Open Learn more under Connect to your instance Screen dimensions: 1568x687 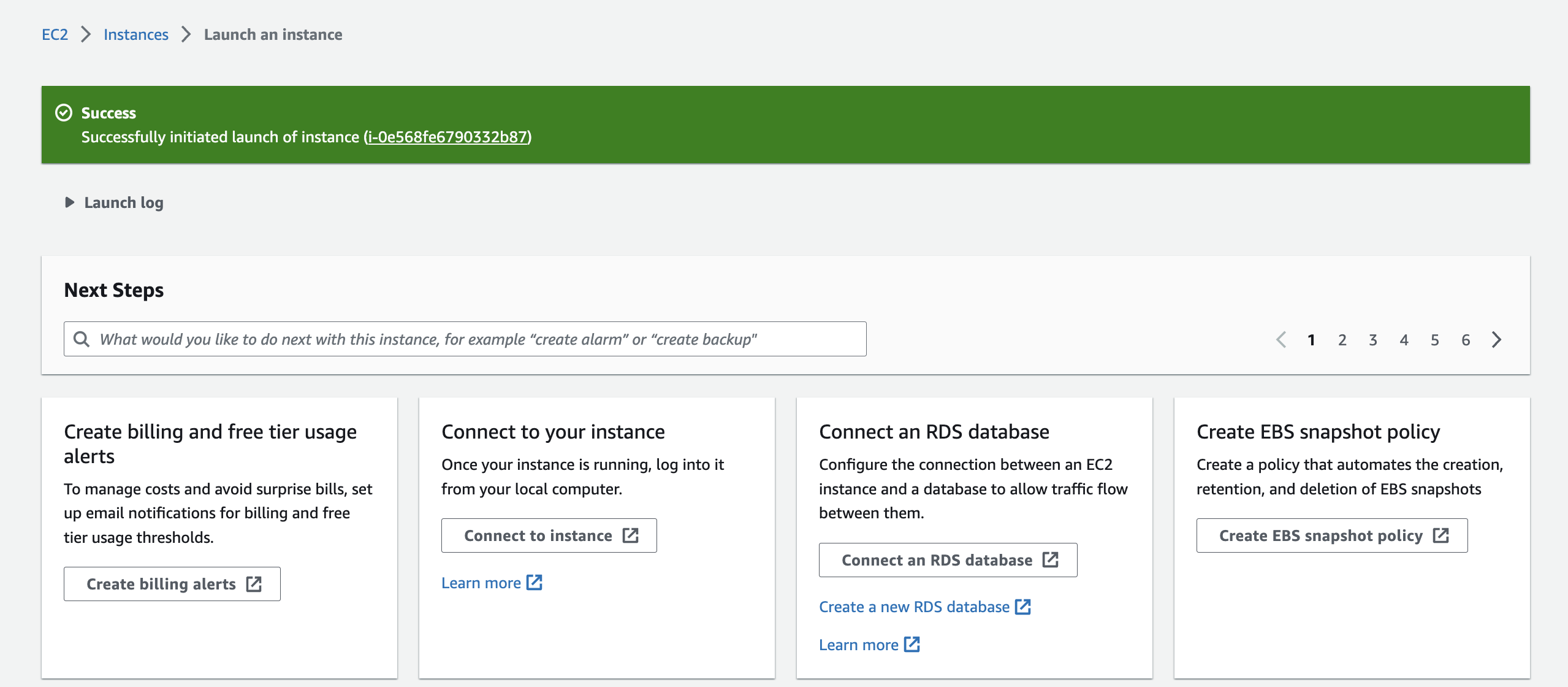pos(492,583)
